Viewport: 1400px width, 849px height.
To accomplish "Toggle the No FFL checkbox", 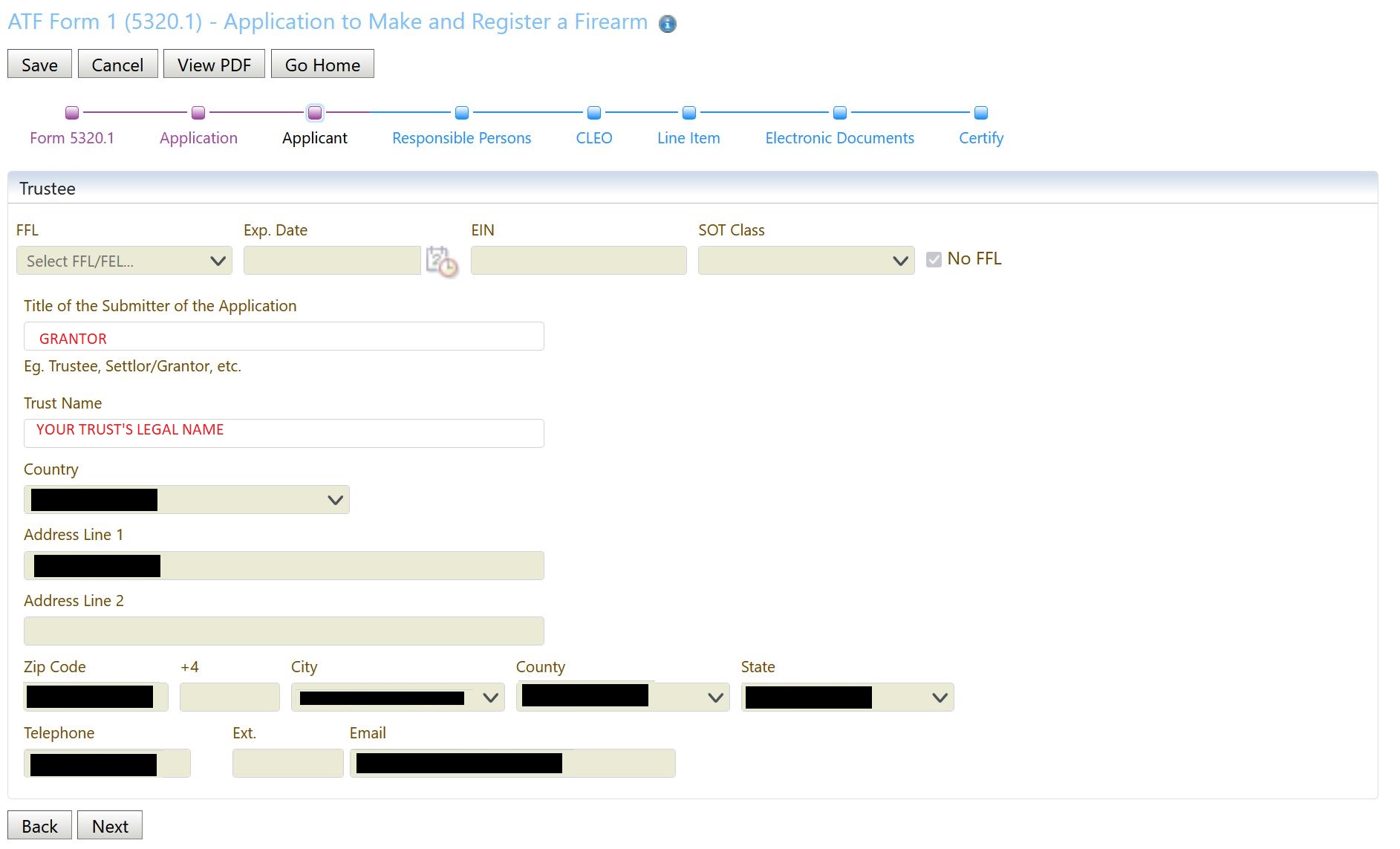I will (x=934, y=259).
